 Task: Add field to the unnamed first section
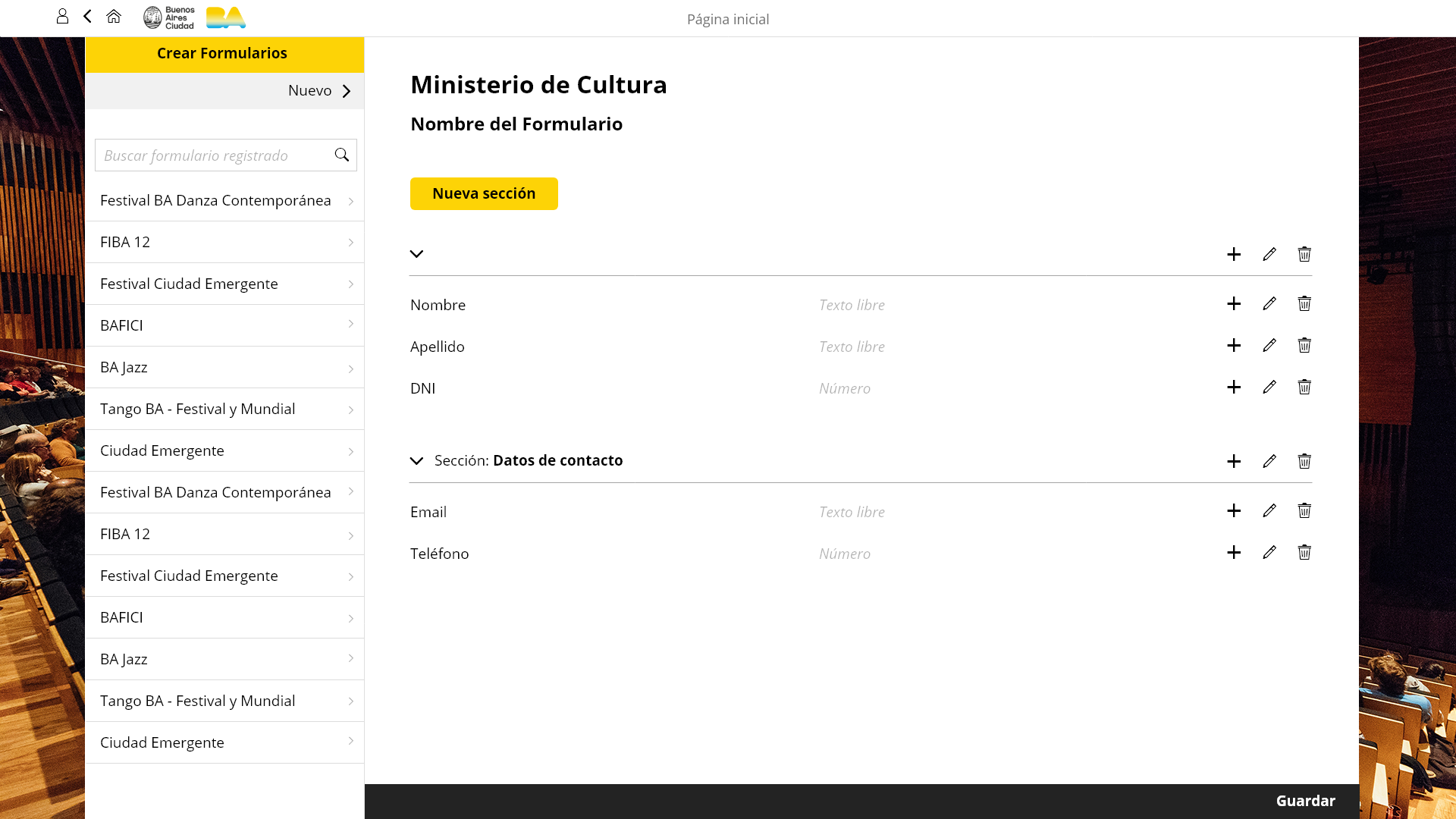coord(1234,254)
